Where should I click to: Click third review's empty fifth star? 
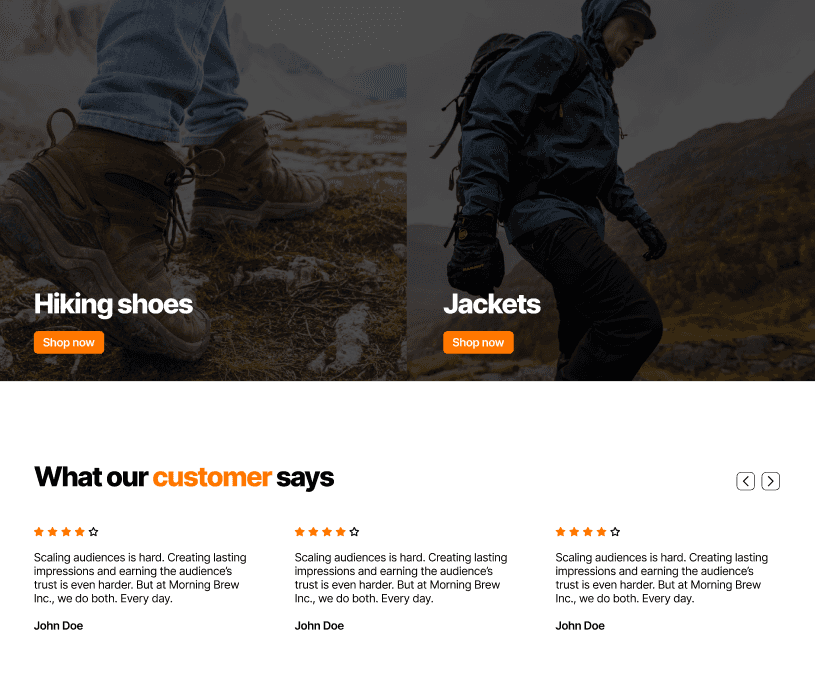[x=615, y=532]
